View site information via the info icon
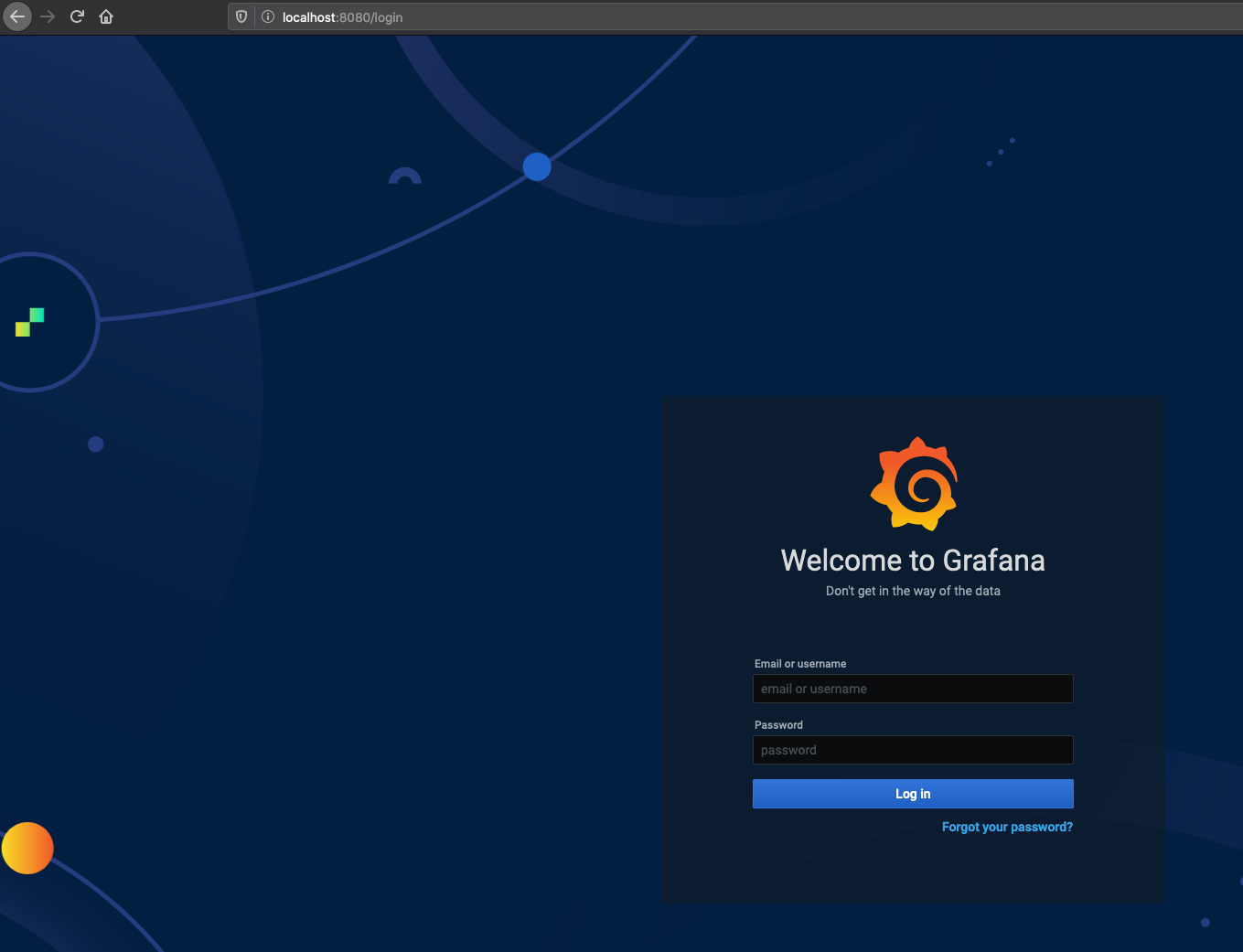The image size is (1243, 952). [x=268, y=16]
